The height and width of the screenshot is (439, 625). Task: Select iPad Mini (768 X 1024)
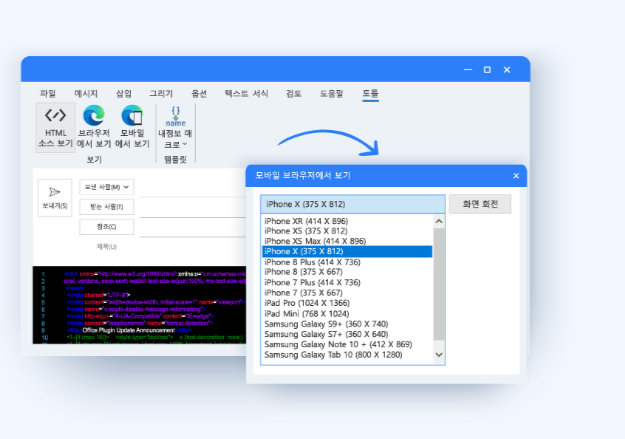(307, 313)
